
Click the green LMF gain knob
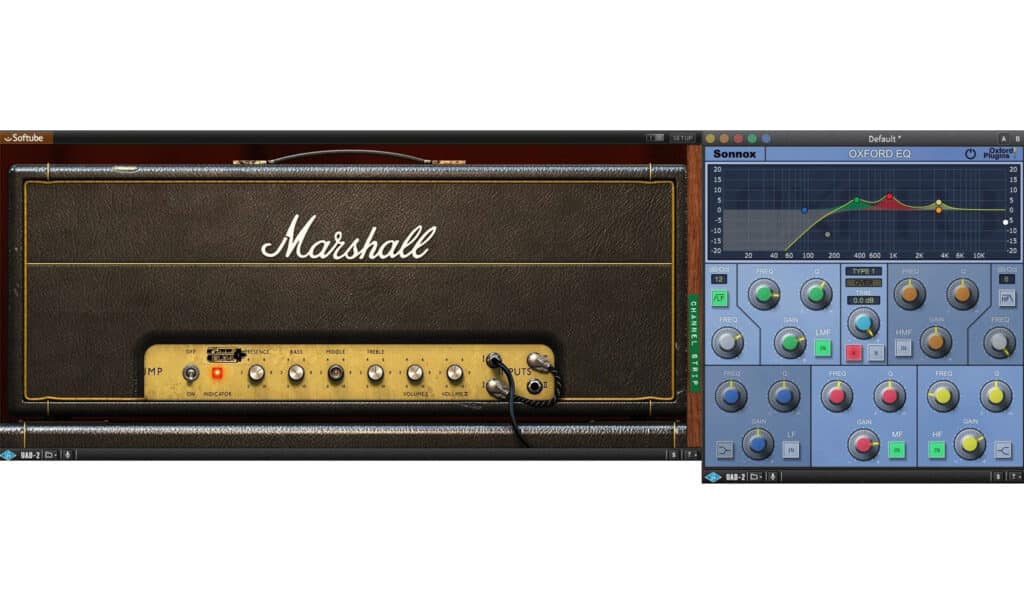(790, 342)
